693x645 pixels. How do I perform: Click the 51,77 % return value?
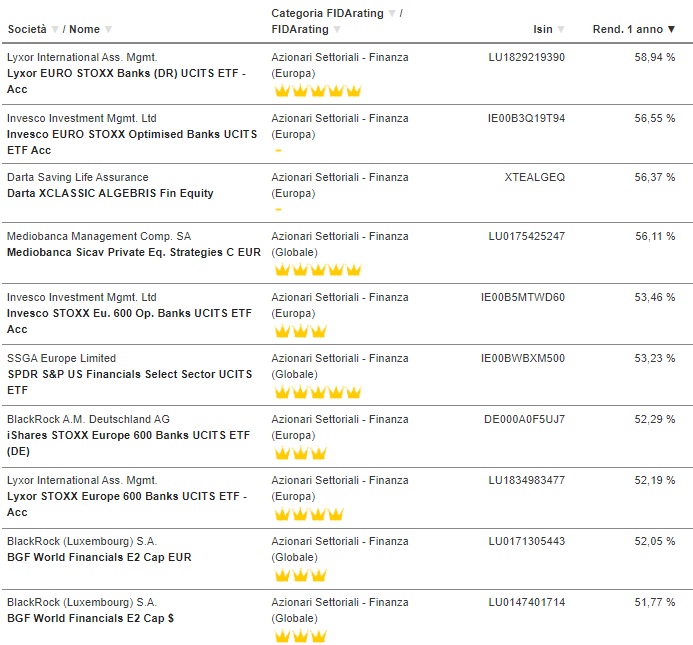point(655,603)
